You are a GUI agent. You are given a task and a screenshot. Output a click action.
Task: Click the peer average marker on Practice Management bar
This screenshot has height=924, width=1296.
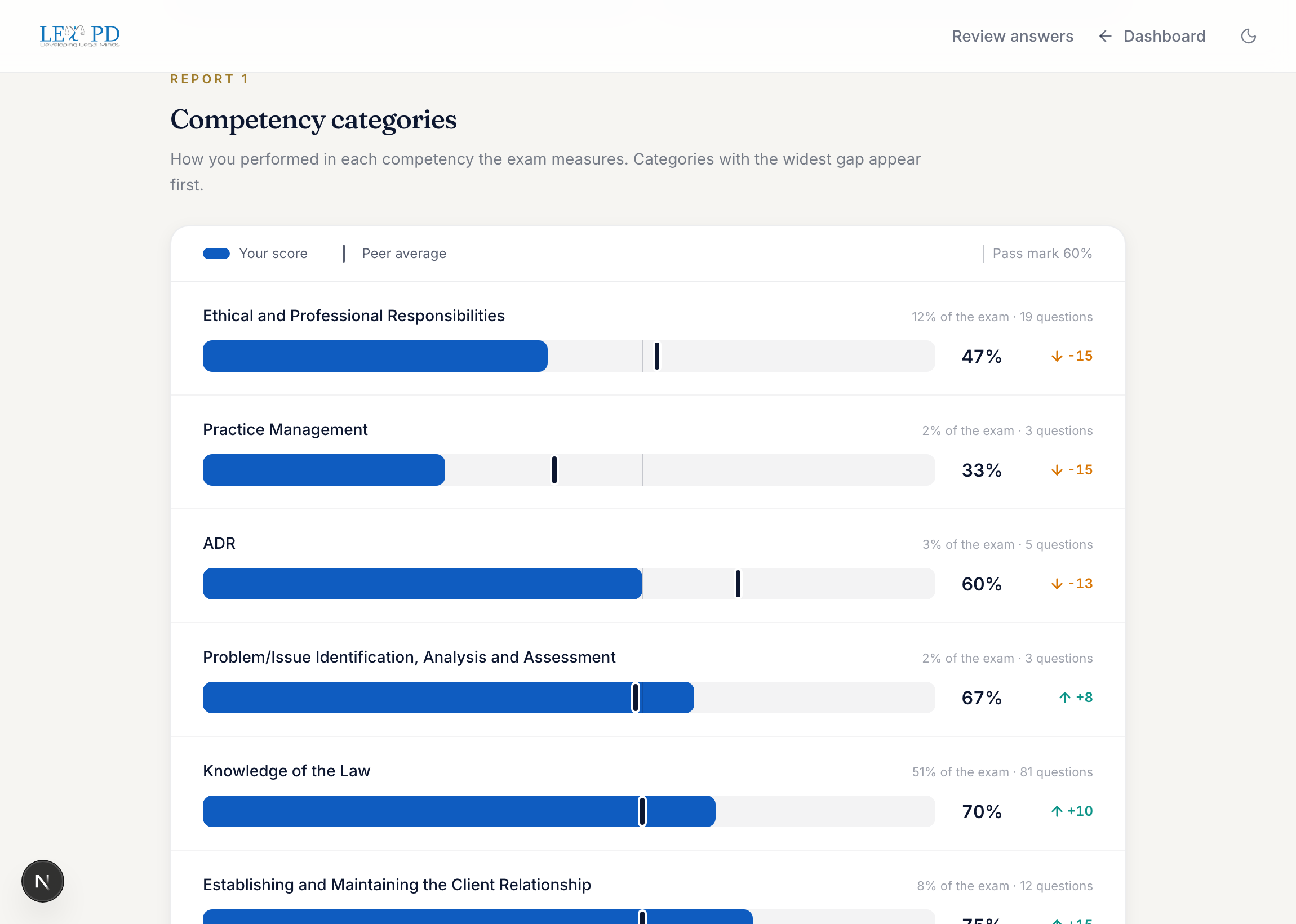coord(554,470)
